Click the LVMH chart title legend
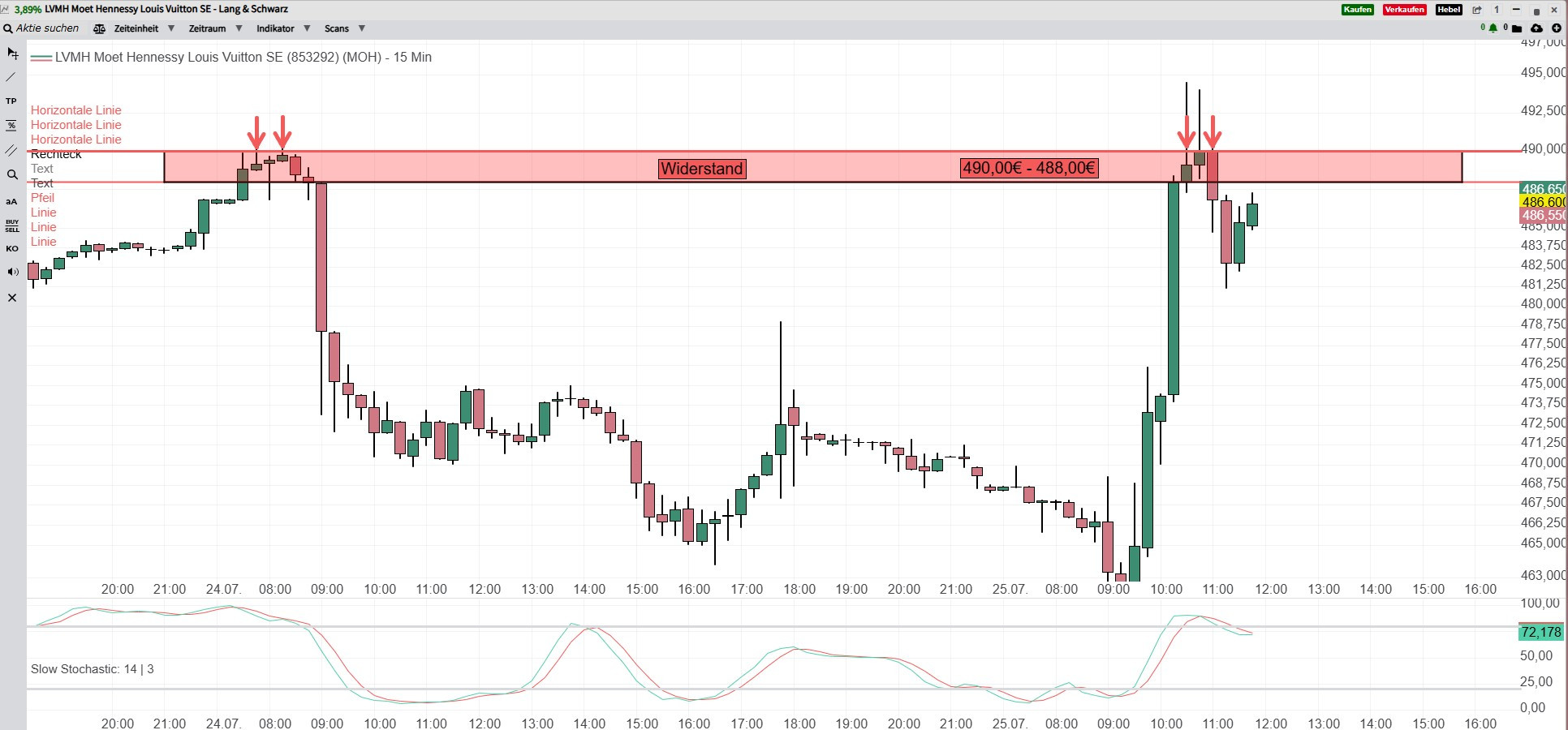 (231, 58)
